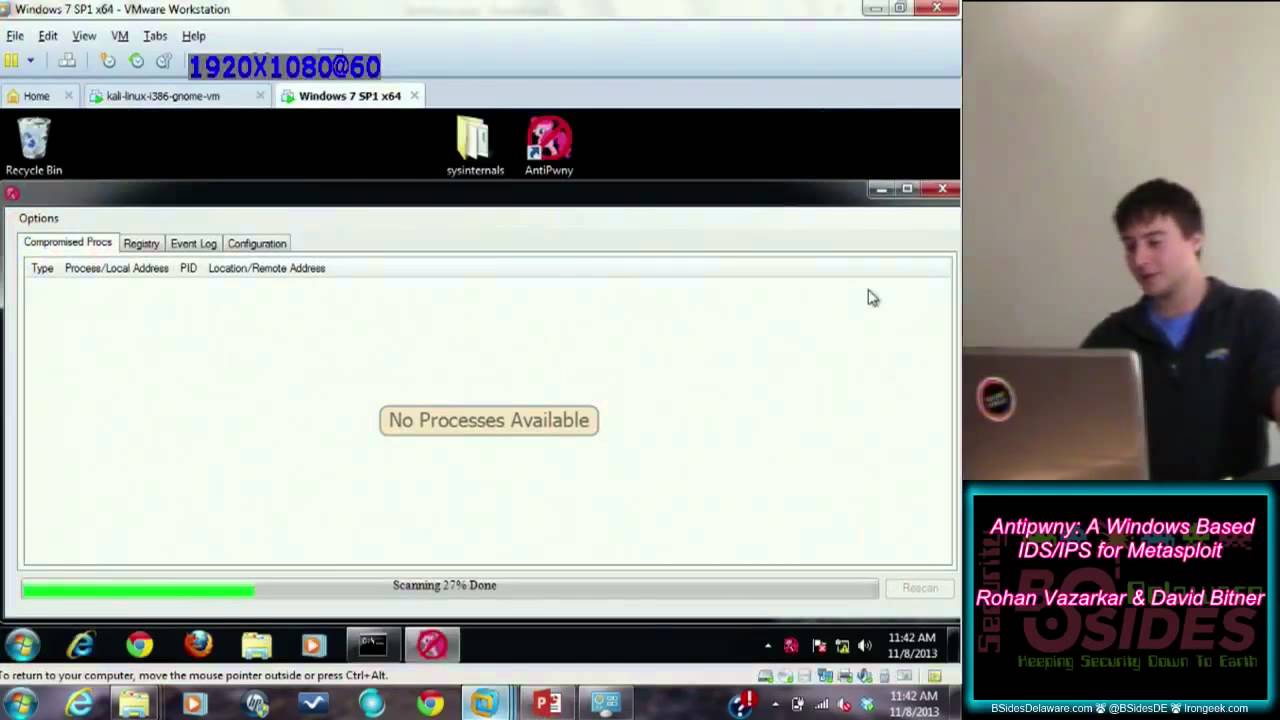Viewport: 1280px width, 720px height.
Task: Take a snapshot using the VMware toolbar icon
Action: [x=108, y=61]
